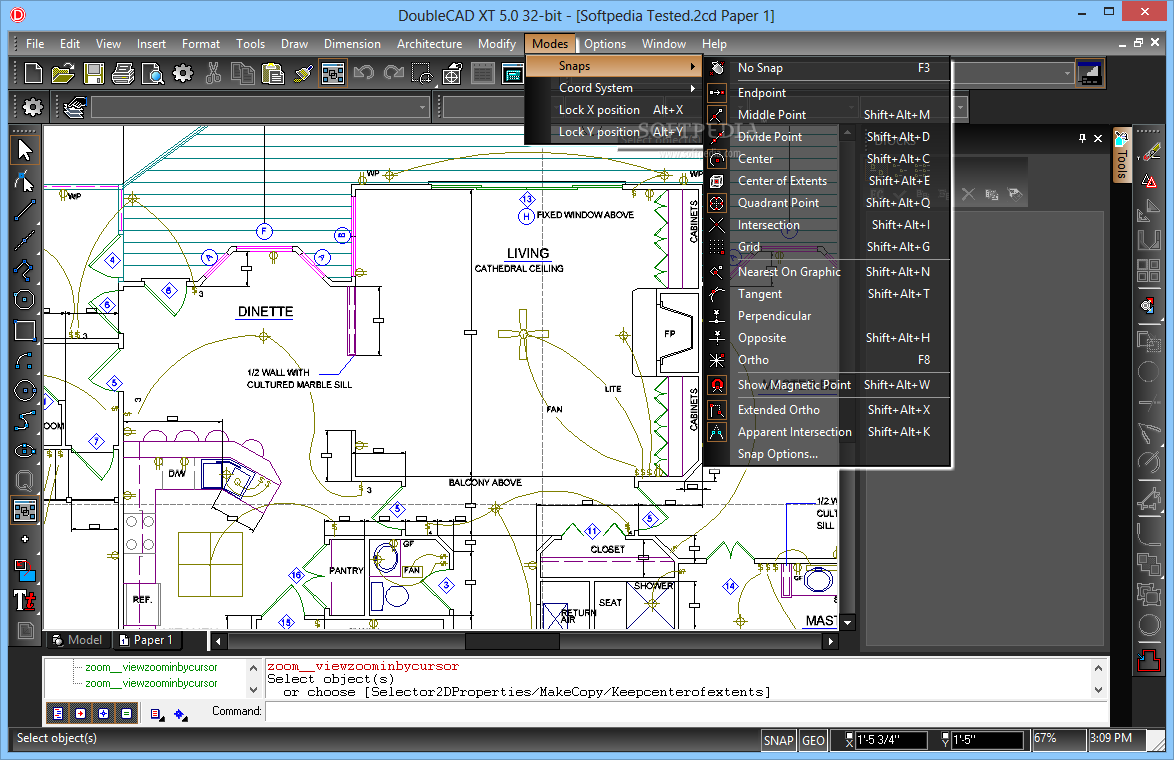This screenshot has width=1174, height=760.
Task: Toggle Grid snap mode
Action: (x=828, y=246)
